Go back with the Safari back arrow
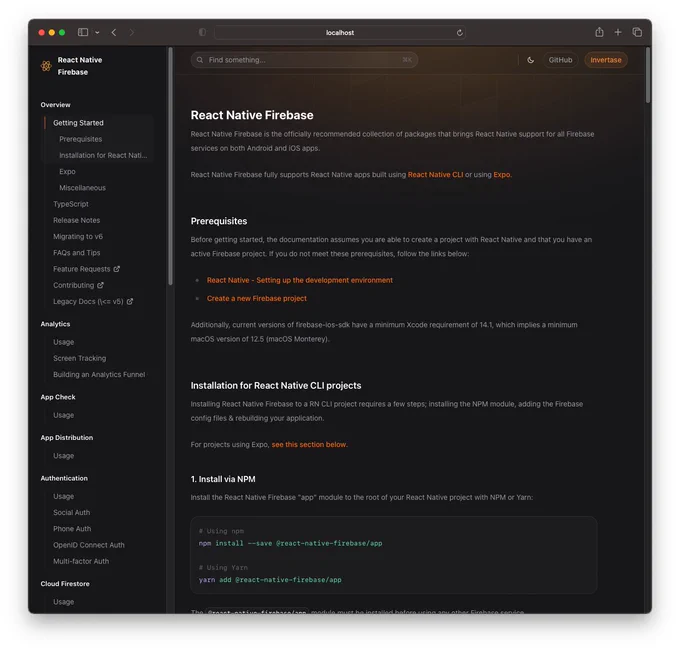The height and width of the screenshot is (651, 680). (x=114, y=33)
